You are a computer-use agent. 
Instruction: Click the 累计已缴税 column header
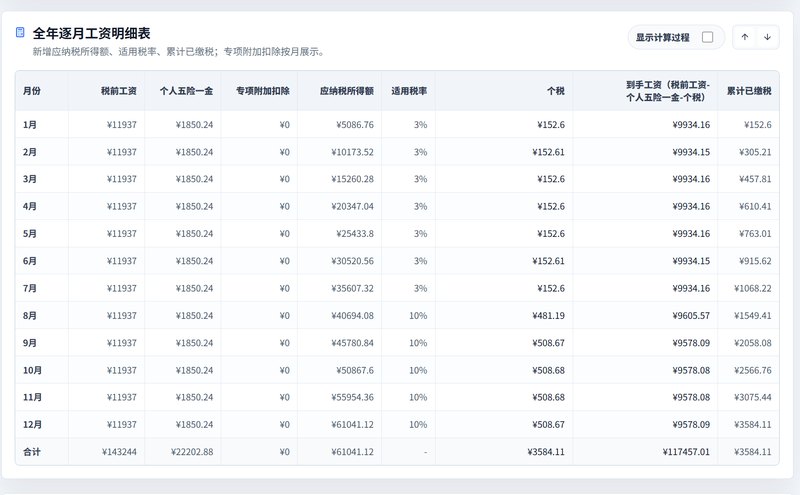coord(749,91)
